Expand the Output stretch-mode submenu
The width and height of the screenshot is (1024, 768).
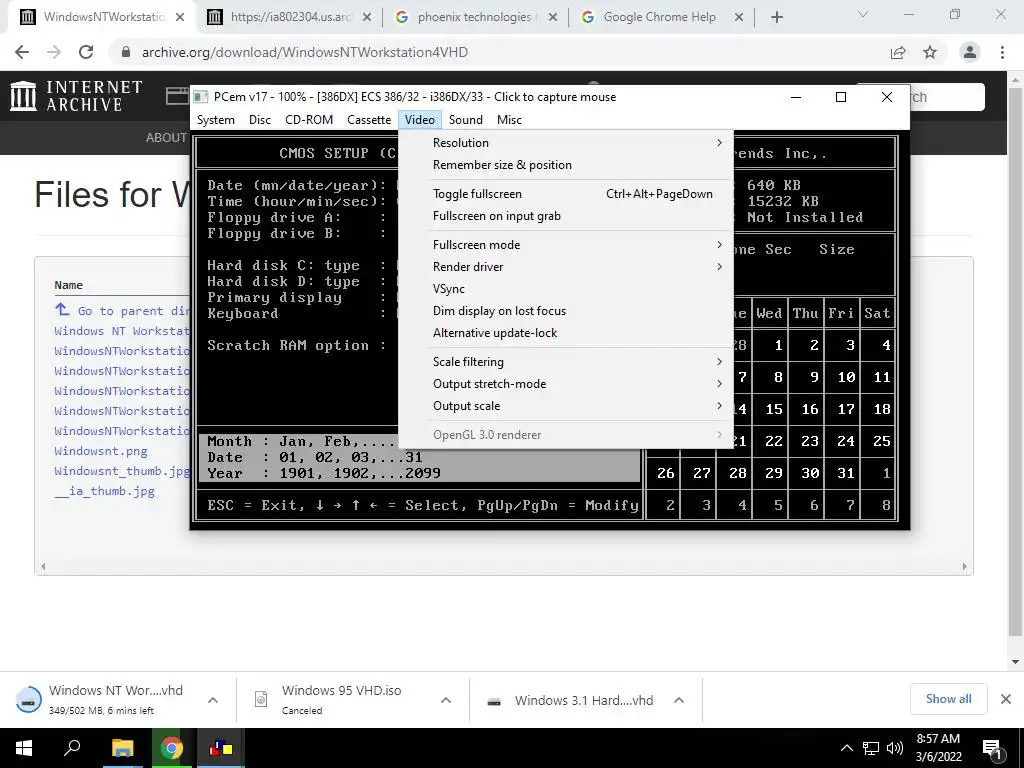(566, 384)
